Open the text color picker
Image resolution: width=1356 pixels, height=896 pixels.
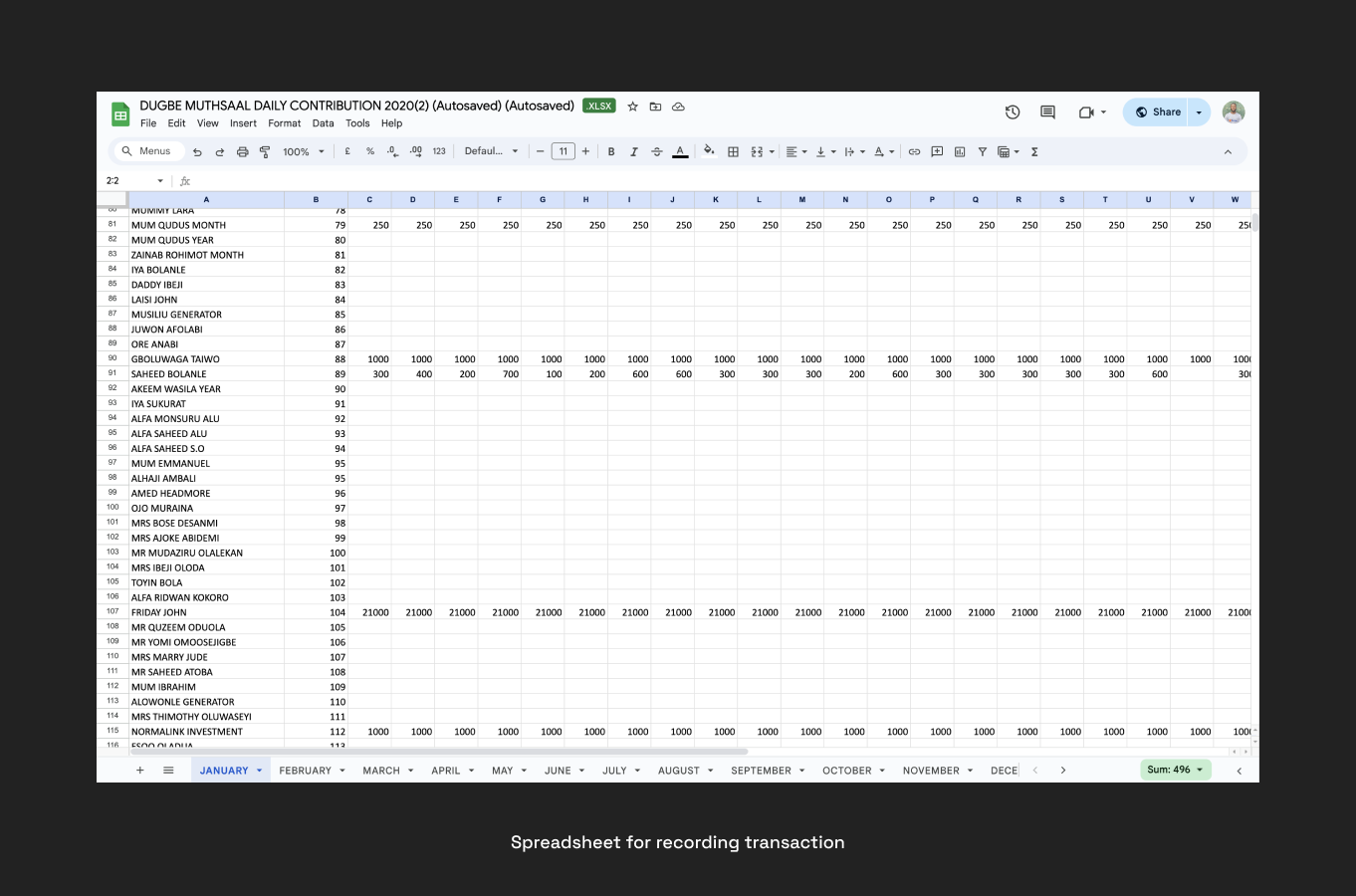click(x=680, y=151)
